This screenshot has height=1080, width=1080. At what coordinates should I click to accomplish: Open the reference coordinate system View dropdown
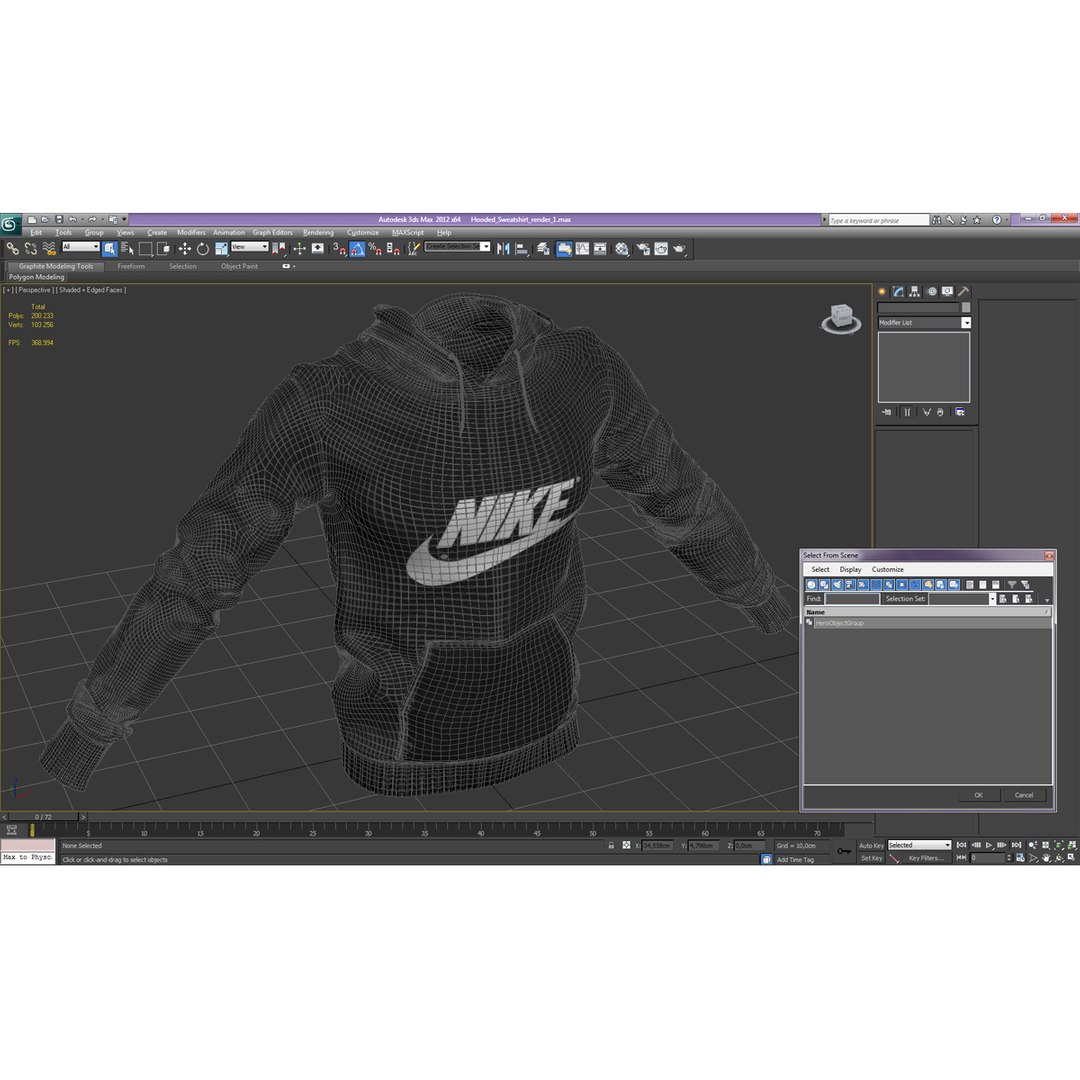click(249, 247)
